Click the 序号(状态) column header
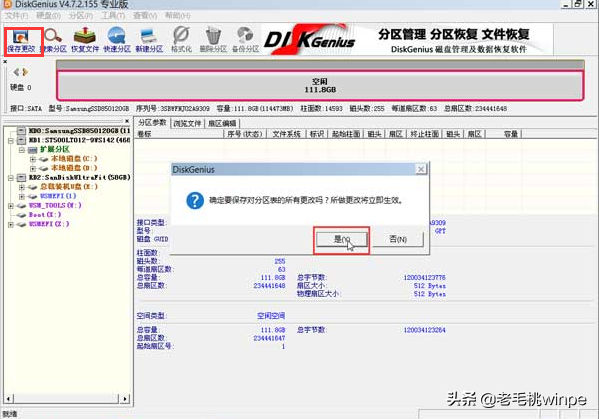 pos(244,134)
